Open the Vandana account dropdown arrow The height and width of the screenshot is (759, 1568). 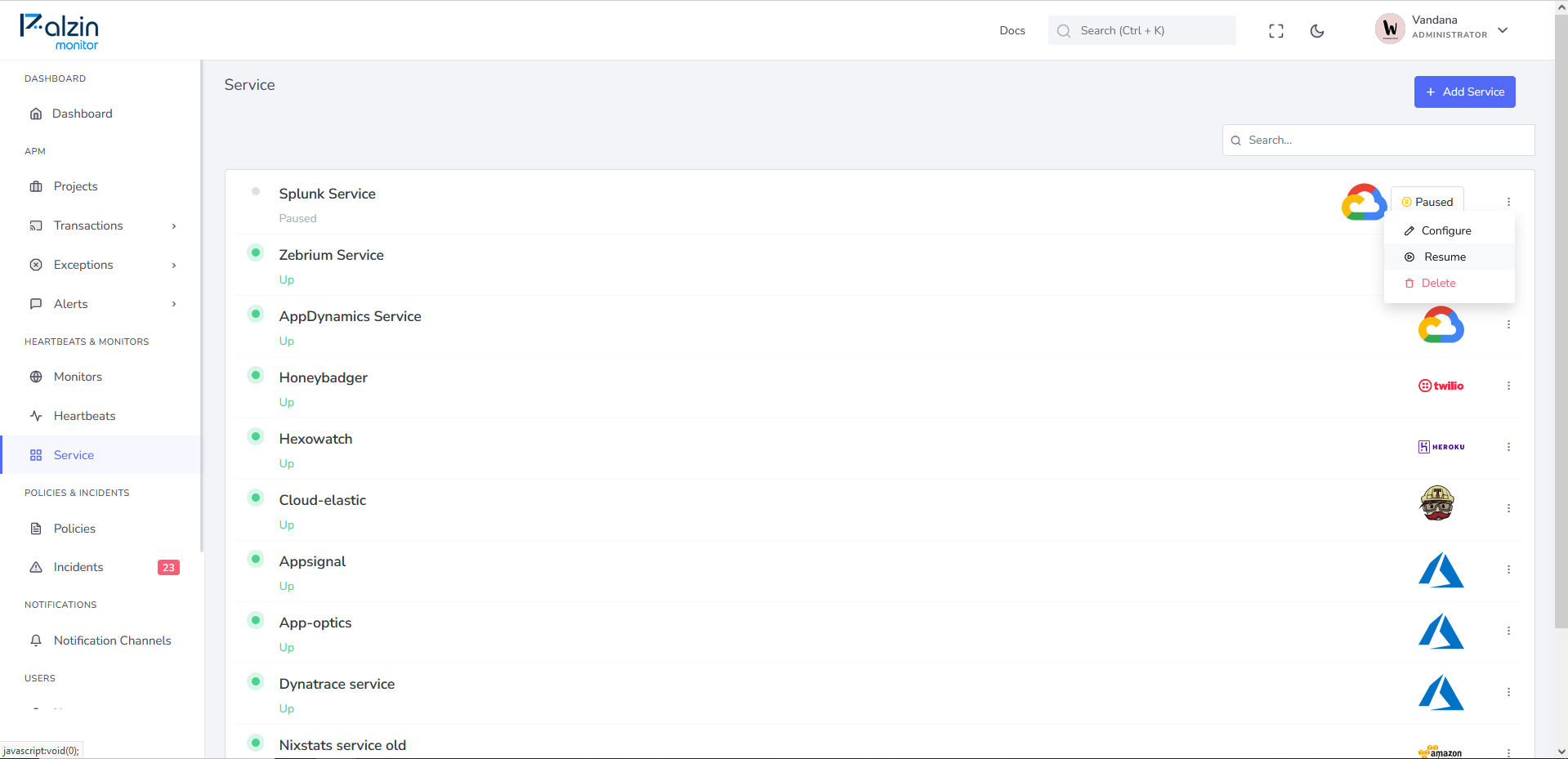click(1503, 30)
